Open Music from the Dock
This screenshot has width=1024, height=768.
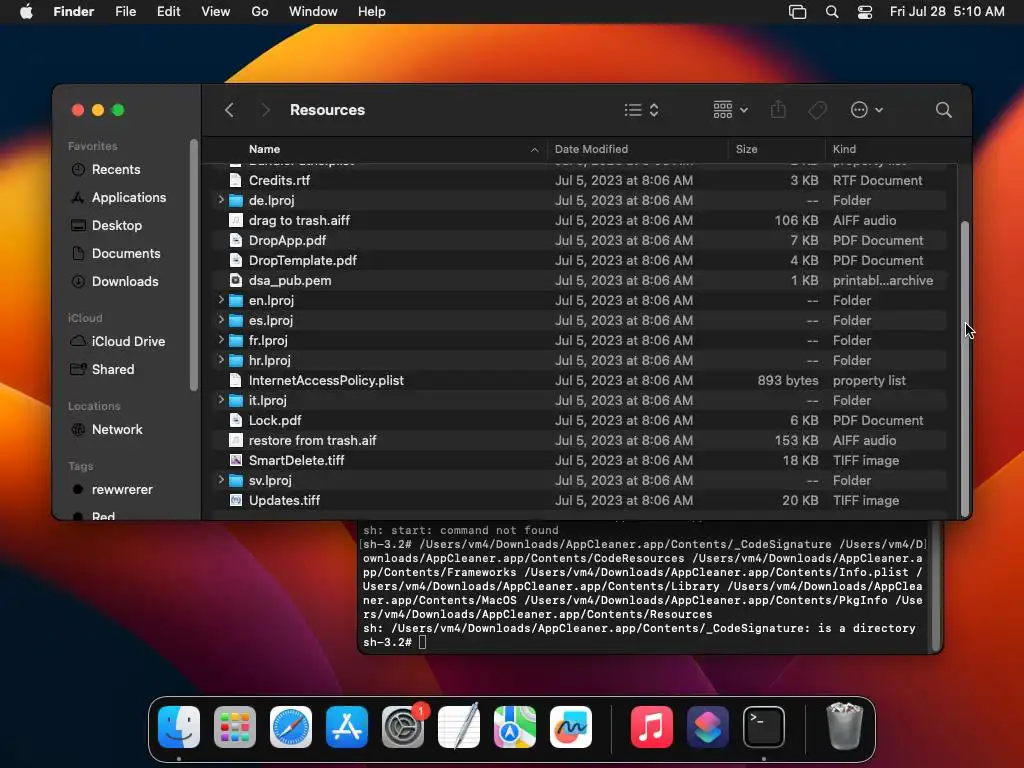[x=652, y=726]
